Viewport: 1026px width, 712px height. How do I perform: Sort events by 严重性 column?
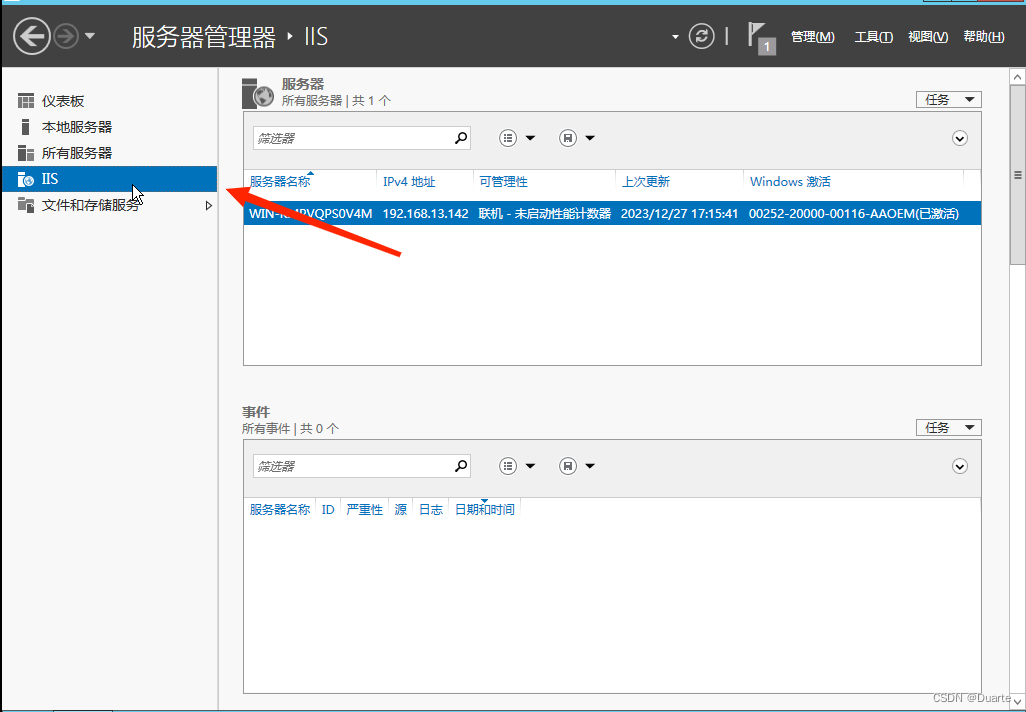tap(364, 509)
